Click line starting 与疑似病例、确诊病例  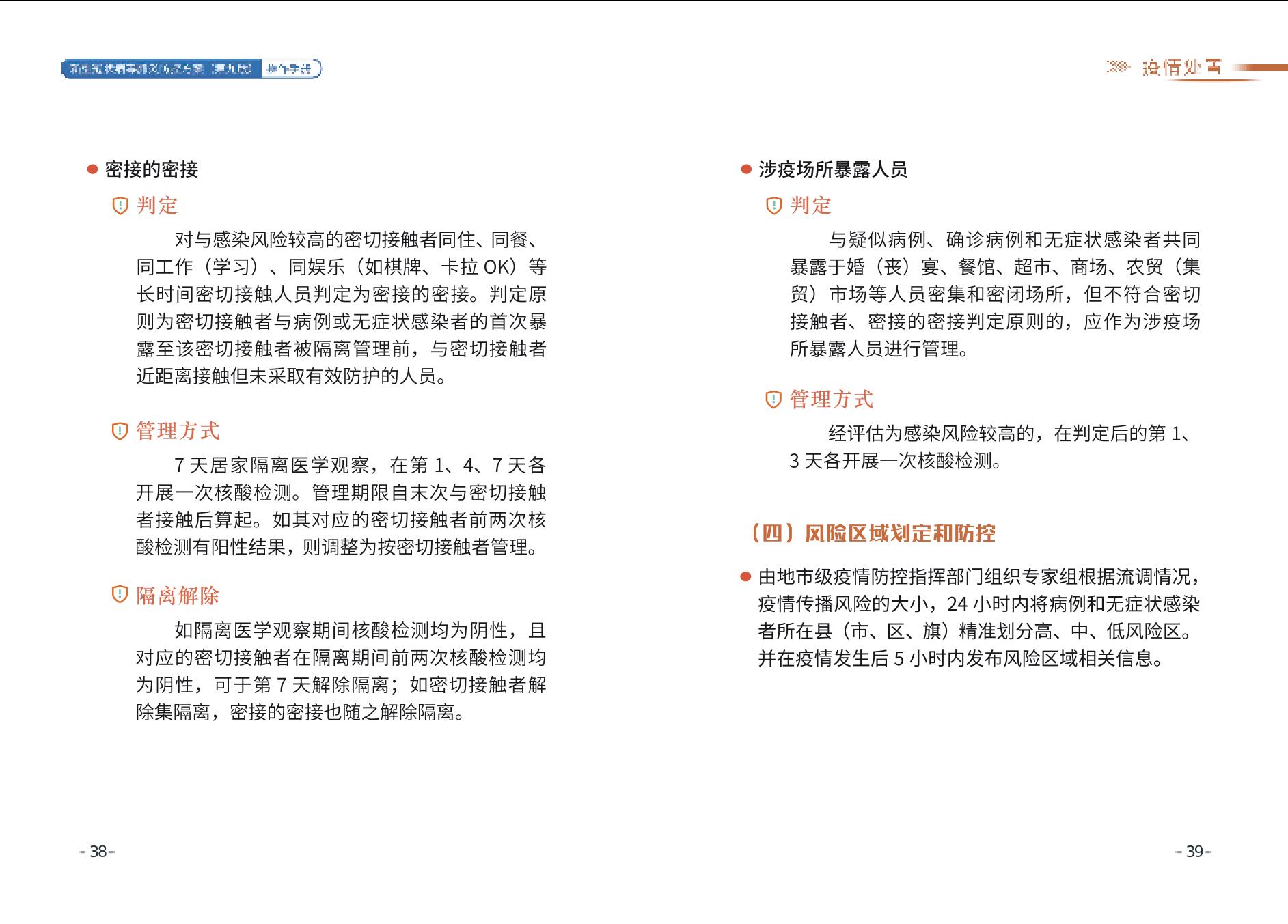point(1014,240)
